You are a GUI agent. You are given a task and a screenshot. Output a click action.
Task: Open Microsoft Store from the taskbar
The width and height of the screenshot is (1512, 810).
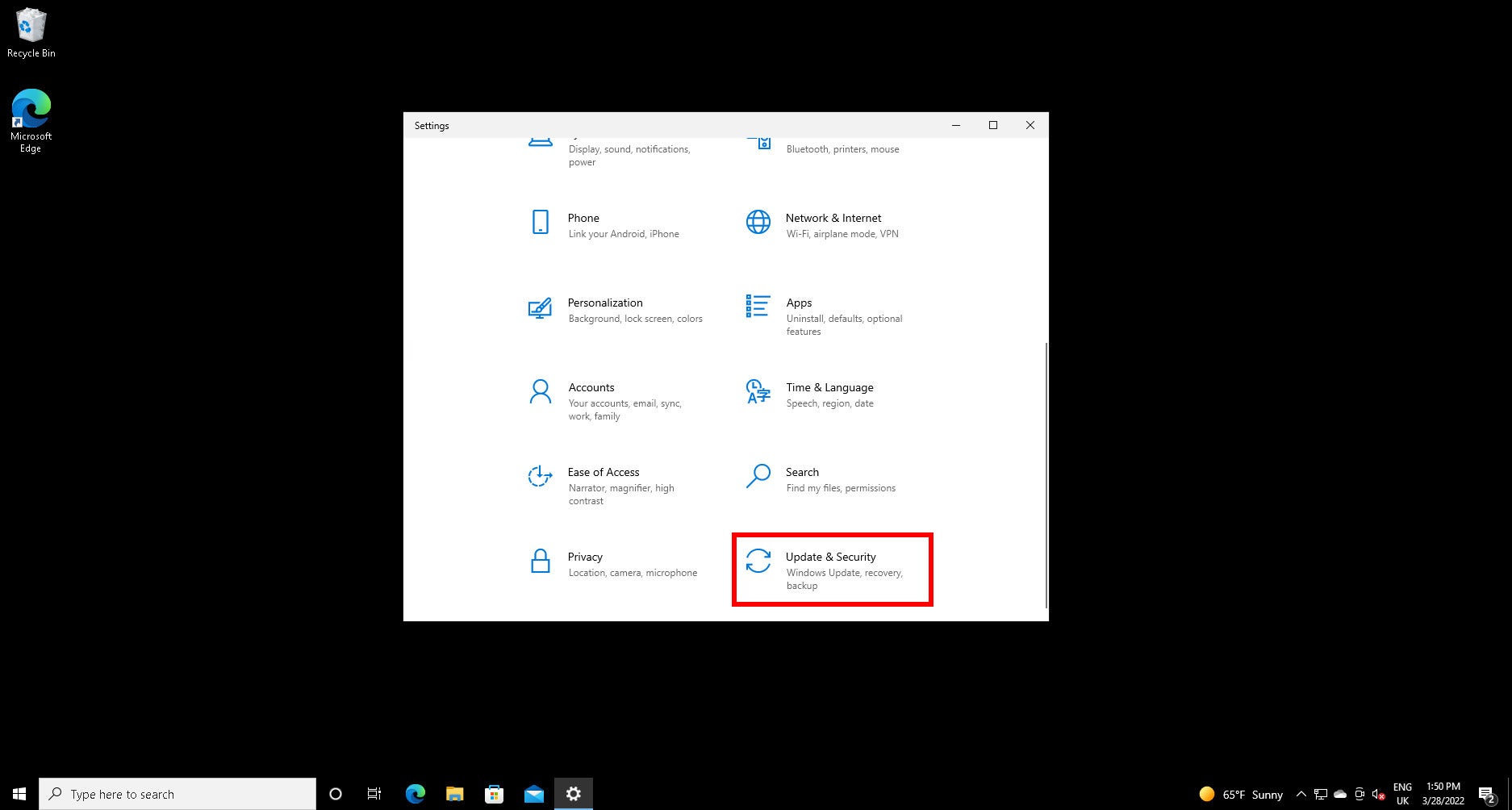pos(494,794)
